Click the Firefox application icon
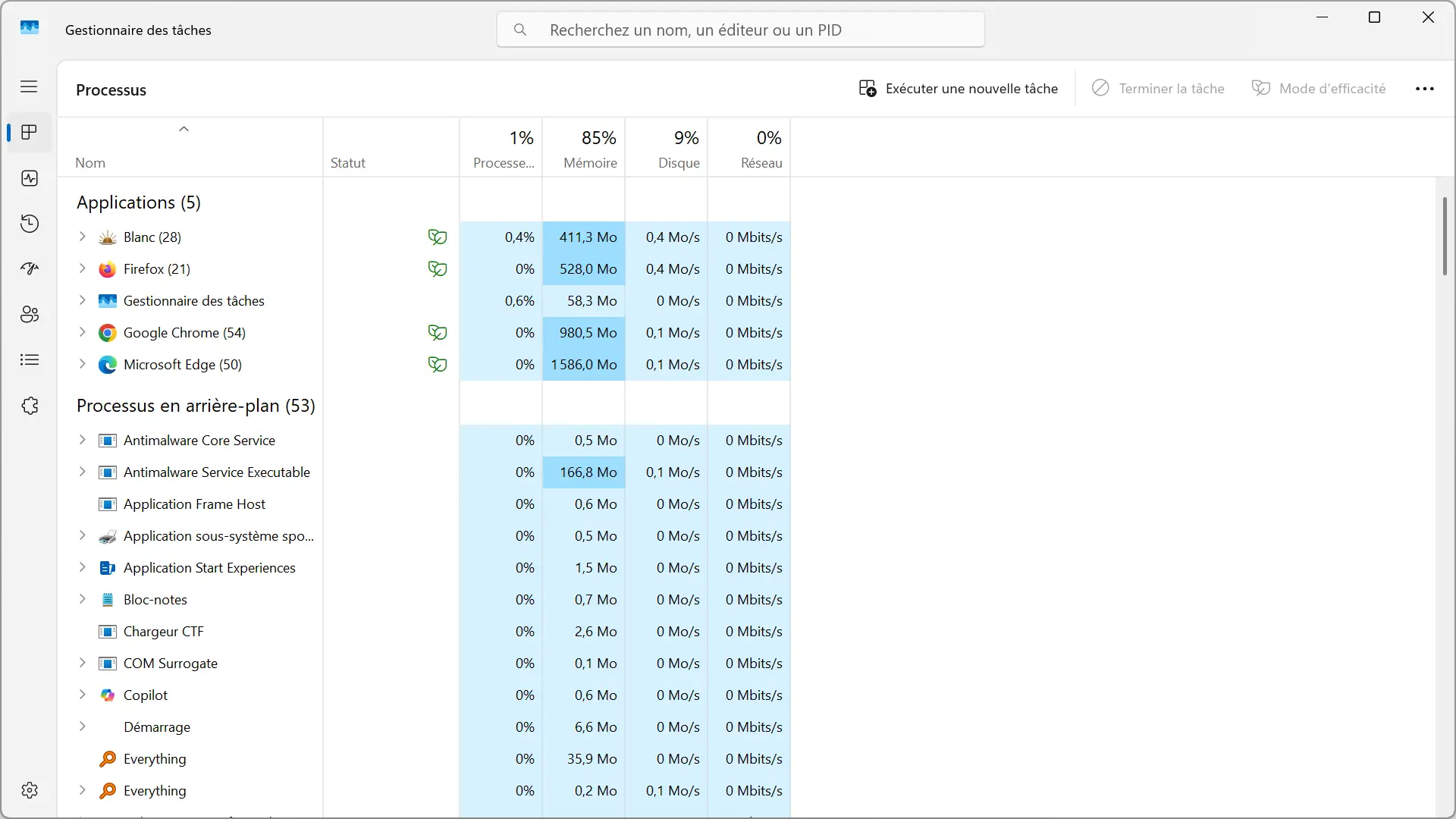The image size is (1456, 819). (108, 269)
